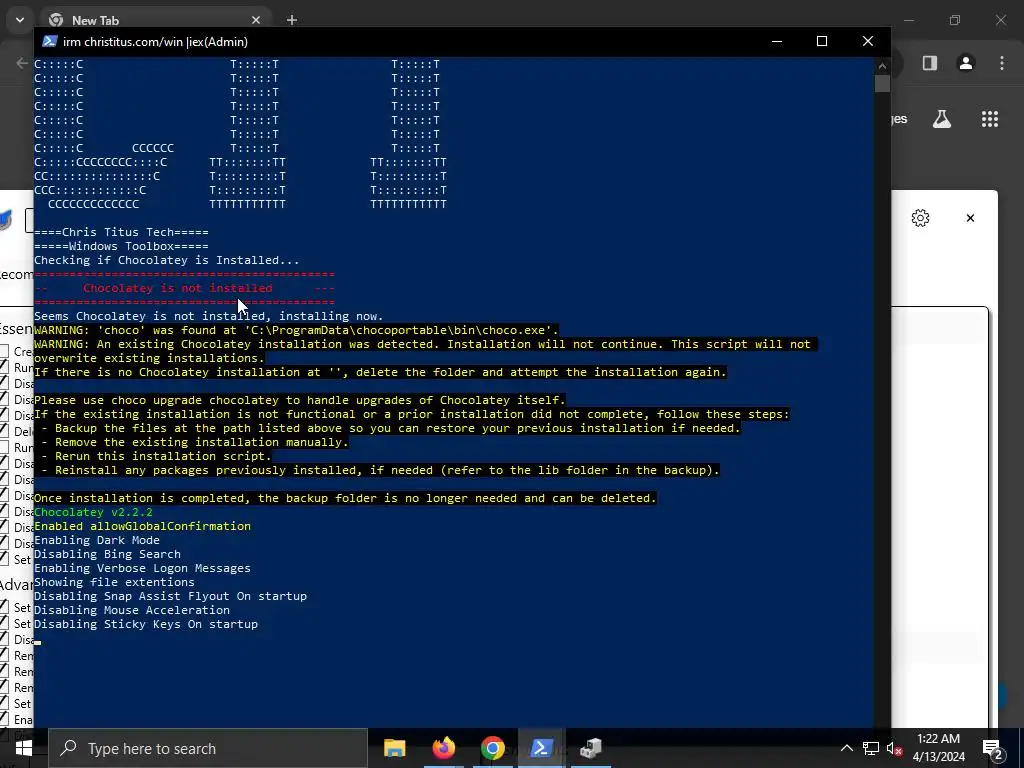This screenshot has height=768, width=1024.
Task: Click the 'Please use choco upgrade chocolatey' line
Action: click(300, 400)
